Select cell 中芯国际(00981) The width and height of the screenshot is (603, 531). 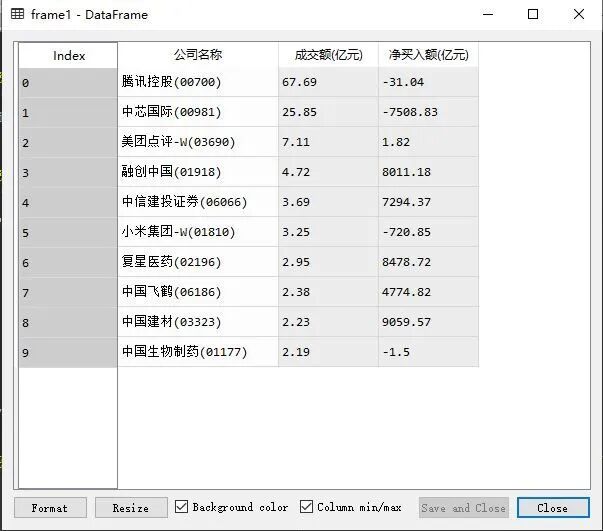198,112
